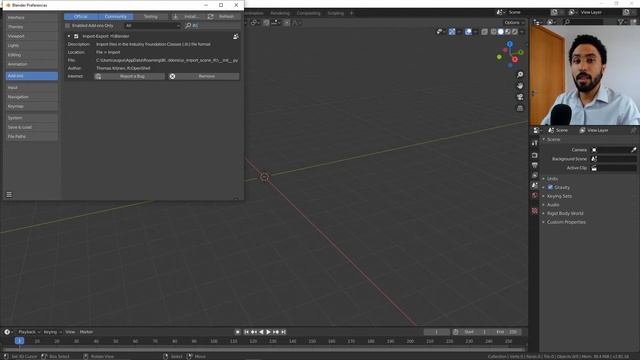Switch to wireframe viewport shading
This screenshot has height=360, width=640.
[494, 31]
